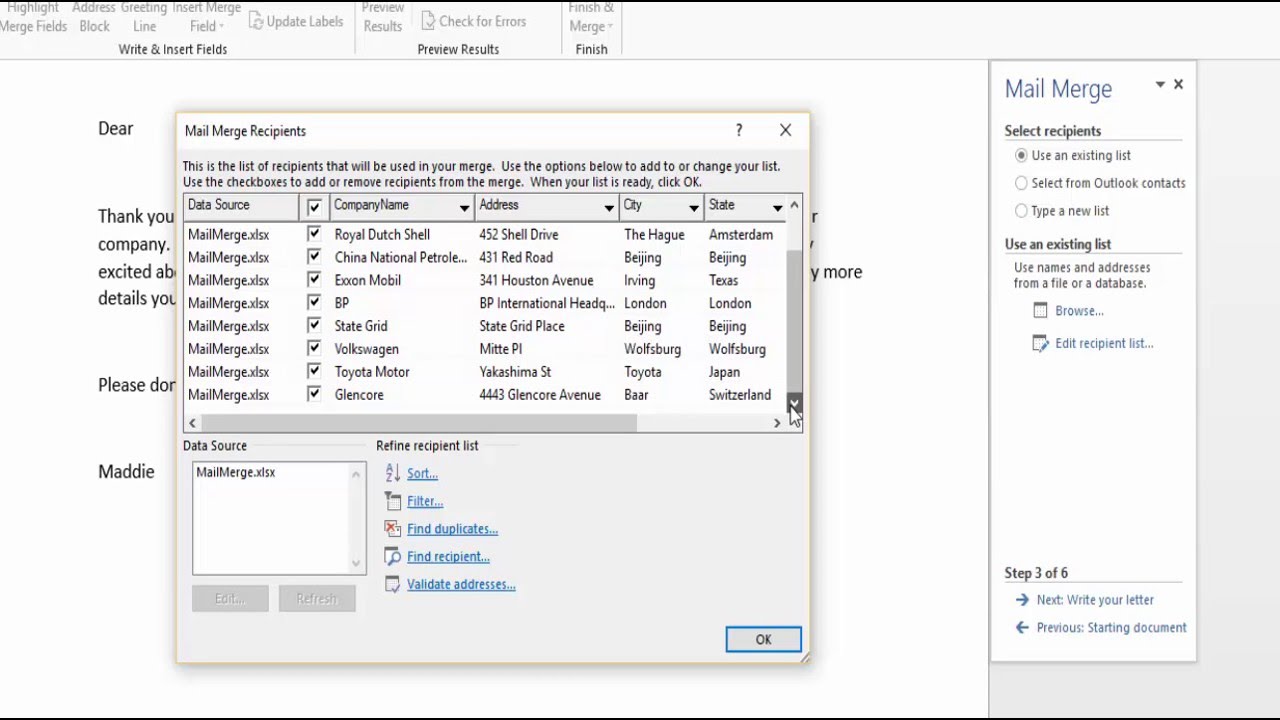Image resolution: width=1280 pixels, height=720 pixels.
Task: Open Validate addresses... link
Action: (x=461, y=584)
